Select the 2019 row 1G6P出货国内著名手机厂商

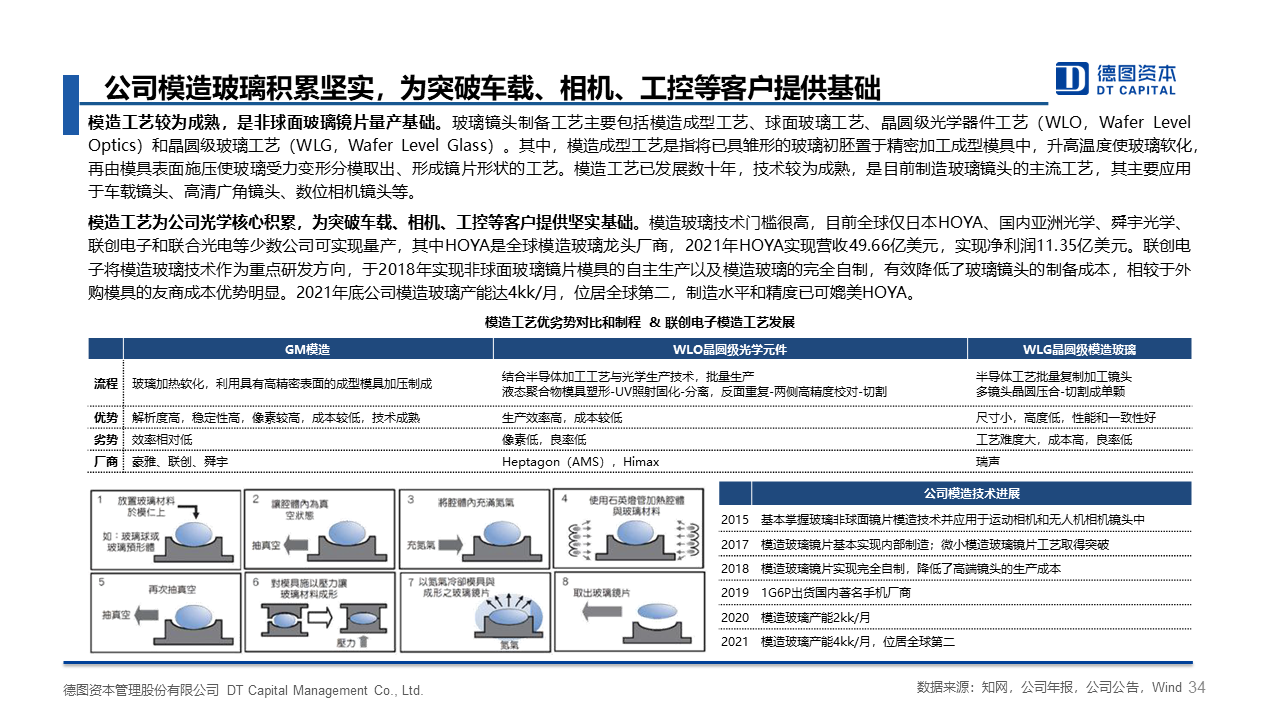coord(955,593)
